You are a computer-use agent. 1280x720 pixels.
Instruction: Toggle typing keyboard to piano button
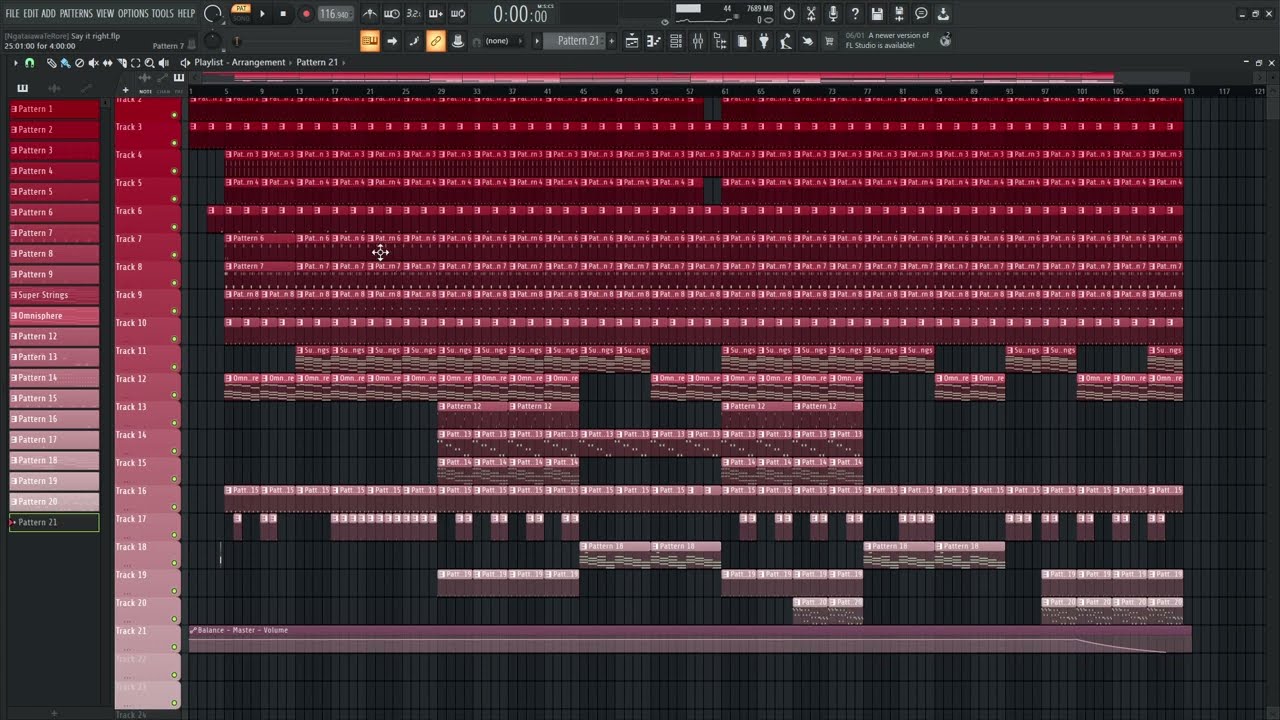[370, 41]
